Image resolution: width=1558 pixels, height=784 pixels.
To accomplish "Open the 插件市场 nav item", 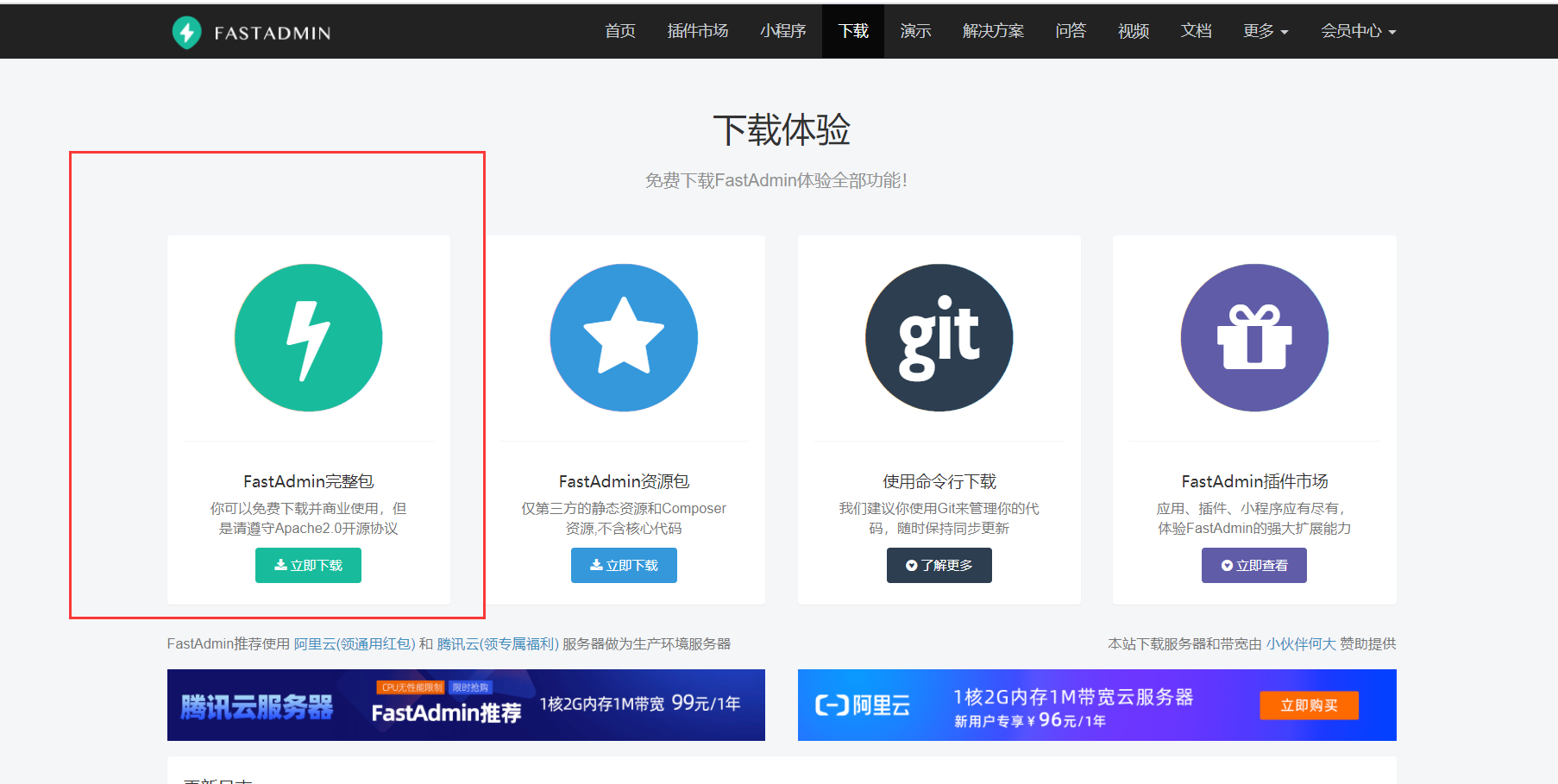I will pyautogui.click(x=698, y=31).
